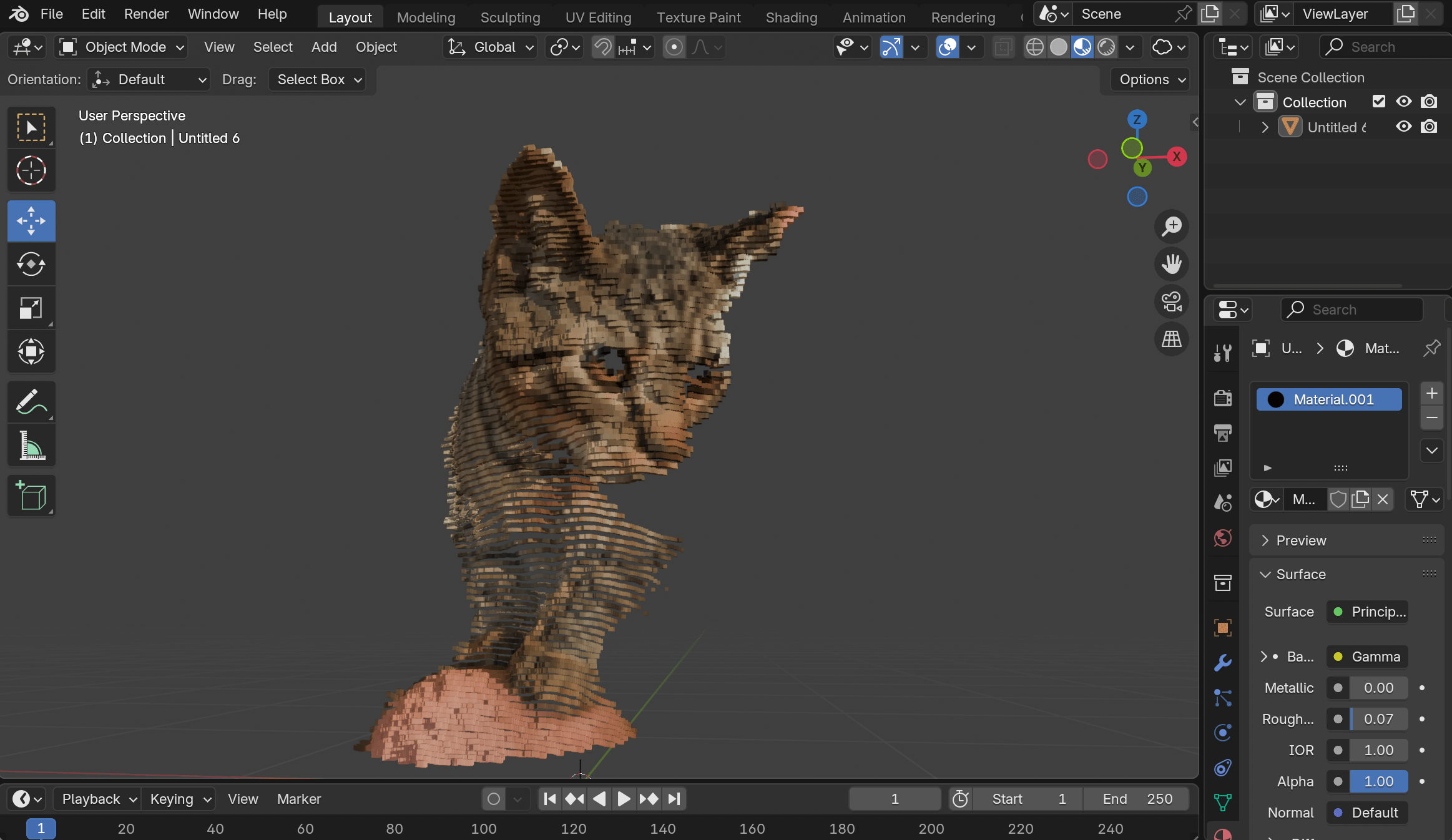Toggle camera view button in viewport
1452x840 pixels.
pyautogui.click(x=1172, y=301)
